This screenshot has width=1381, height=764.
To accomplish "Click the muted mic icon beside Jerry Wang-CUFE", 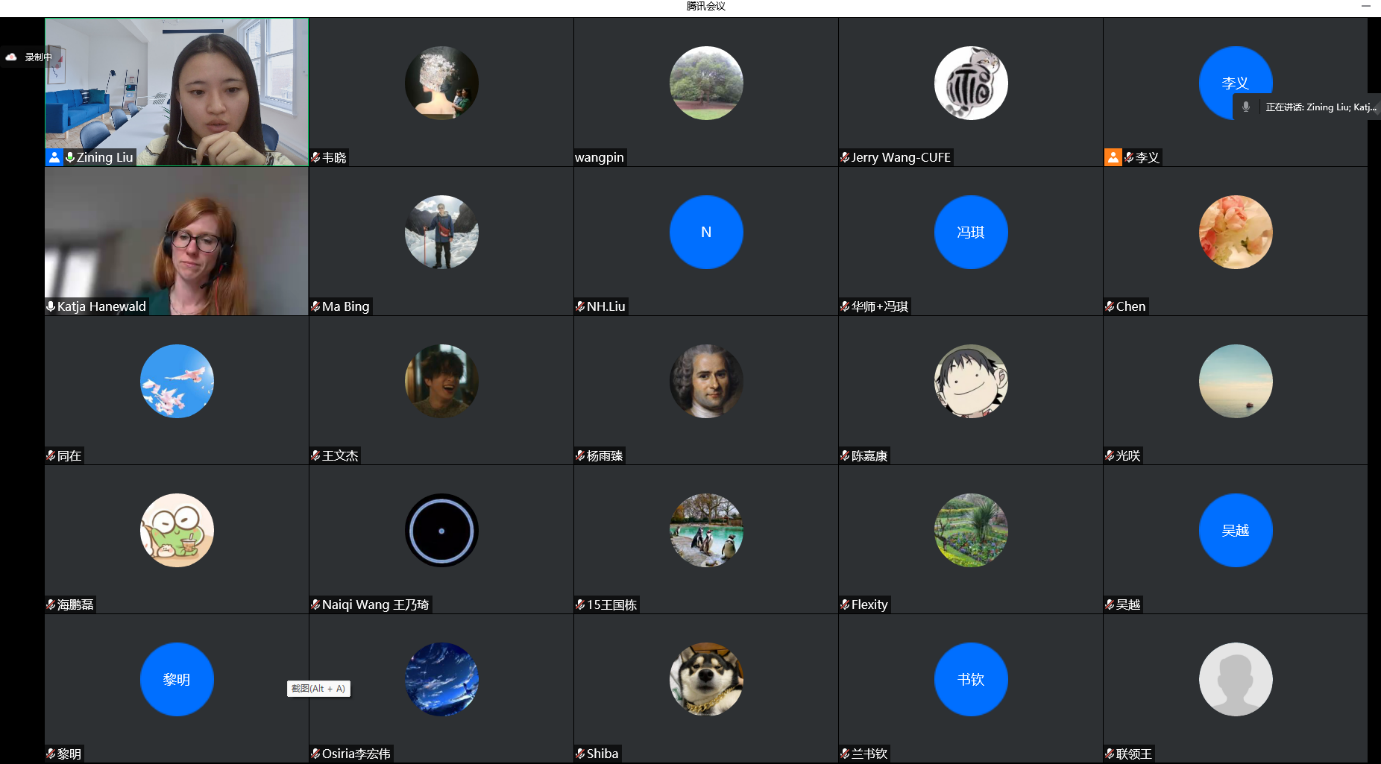I will tap(845, 157).
